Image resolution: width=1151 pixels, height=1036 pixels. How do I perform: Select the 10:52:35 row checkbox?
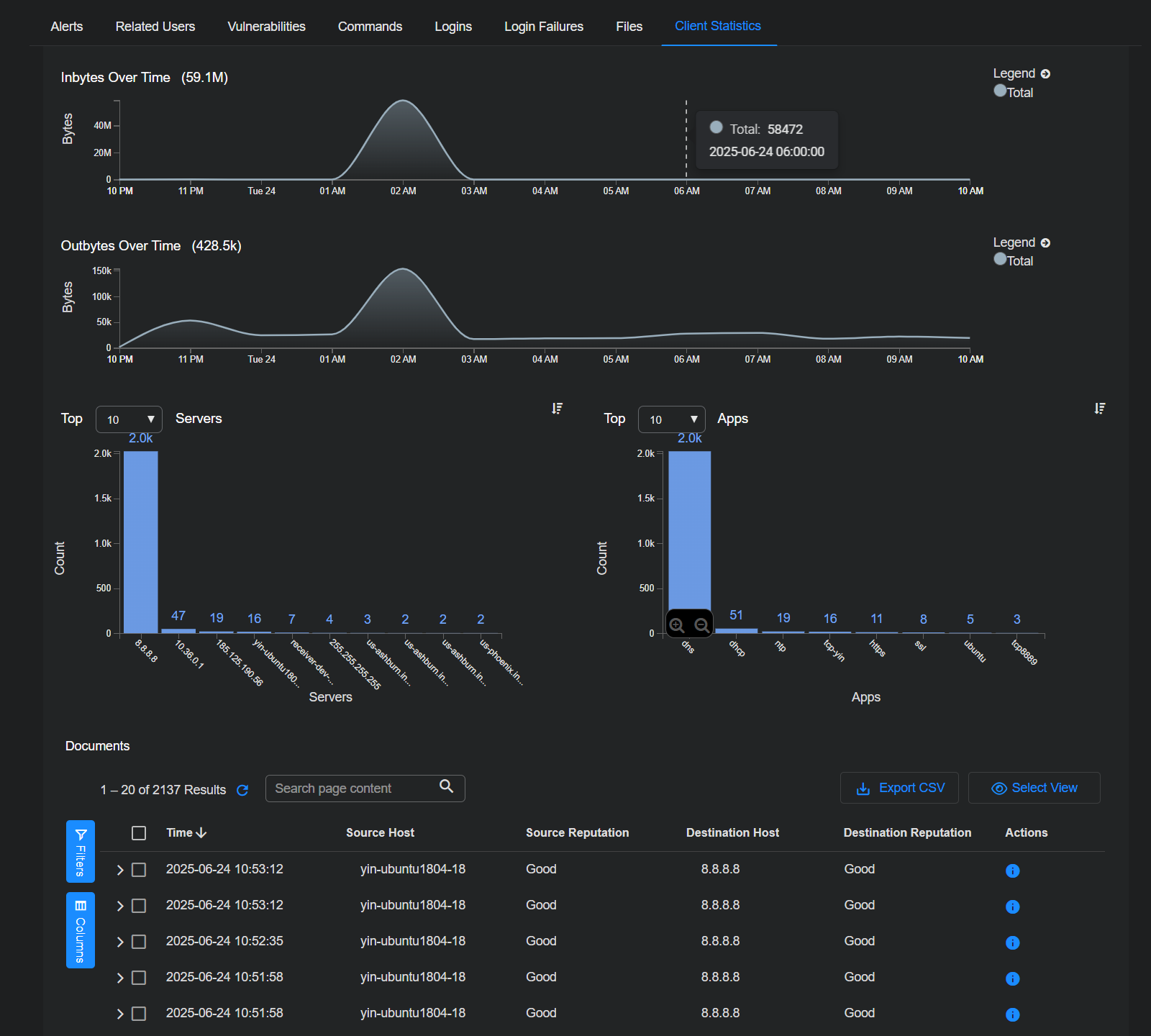139,942
